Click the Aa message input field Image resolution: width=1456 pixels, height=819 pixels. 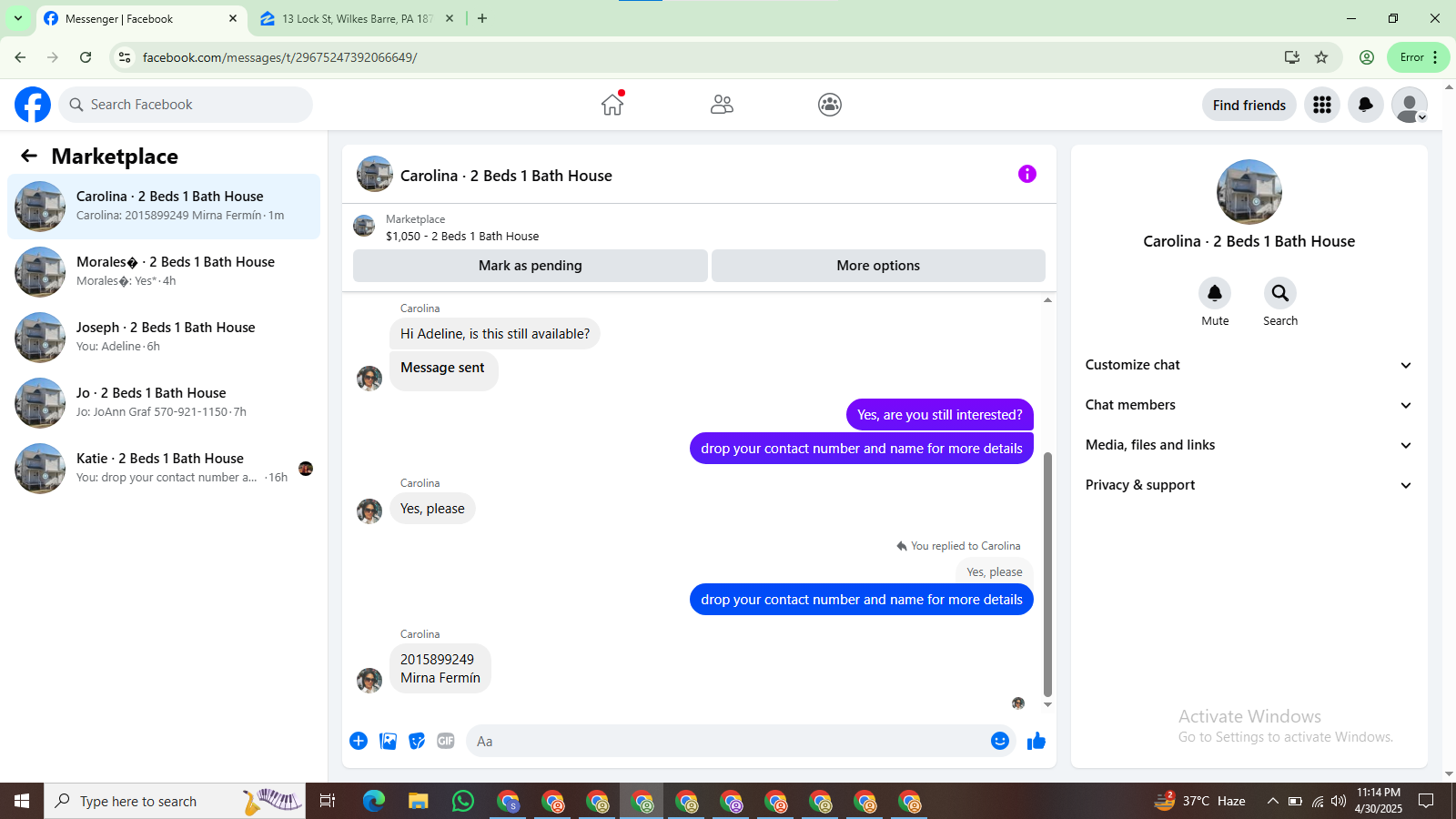728,741
